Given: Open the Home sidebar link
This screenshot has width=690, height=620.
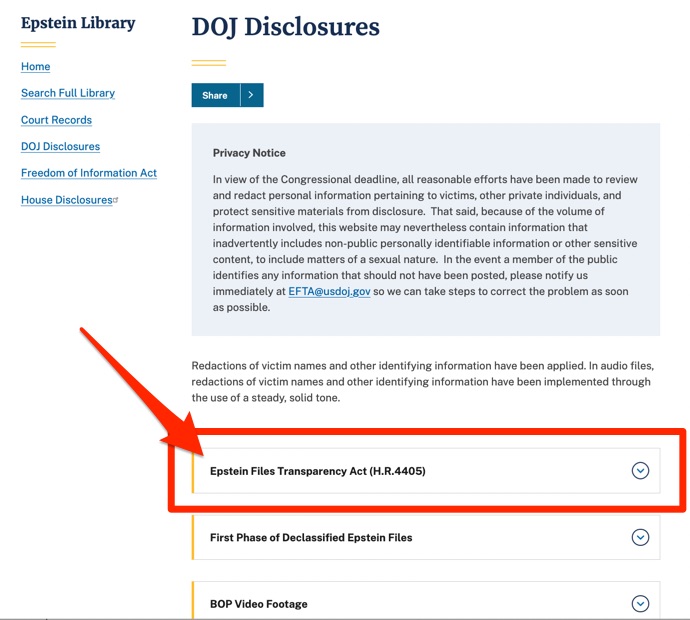Looking at the screenshot, I should 36,67.
